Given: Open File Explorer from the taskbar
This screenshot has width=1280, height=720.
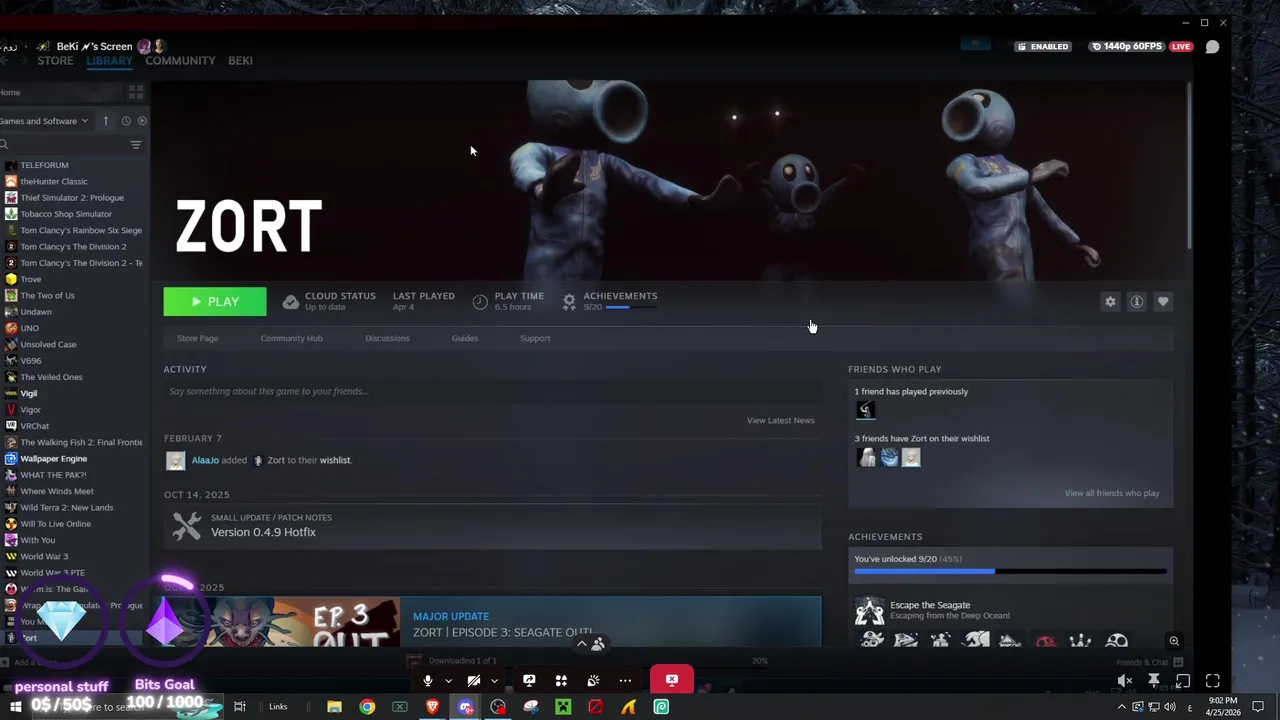Looking at the screenshot, I should [334, 707].
